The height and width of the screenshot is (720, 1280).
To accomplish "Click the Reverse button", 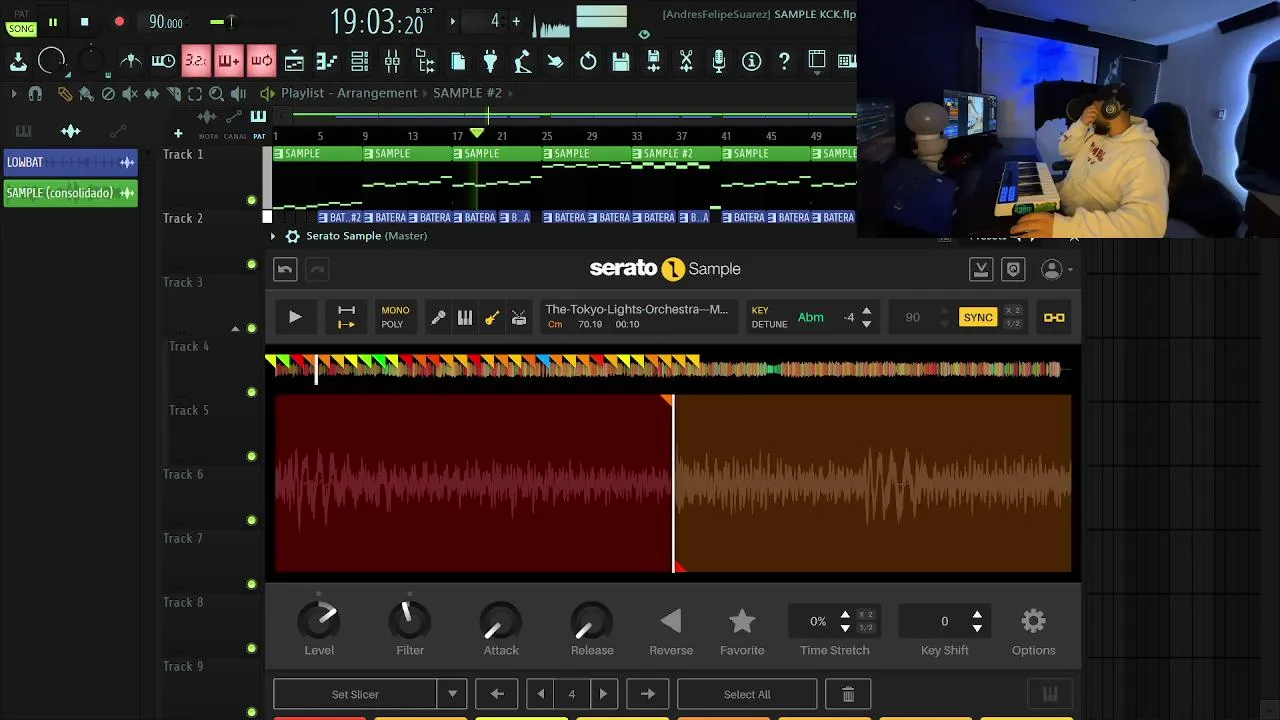I will [x=671, y=630].
